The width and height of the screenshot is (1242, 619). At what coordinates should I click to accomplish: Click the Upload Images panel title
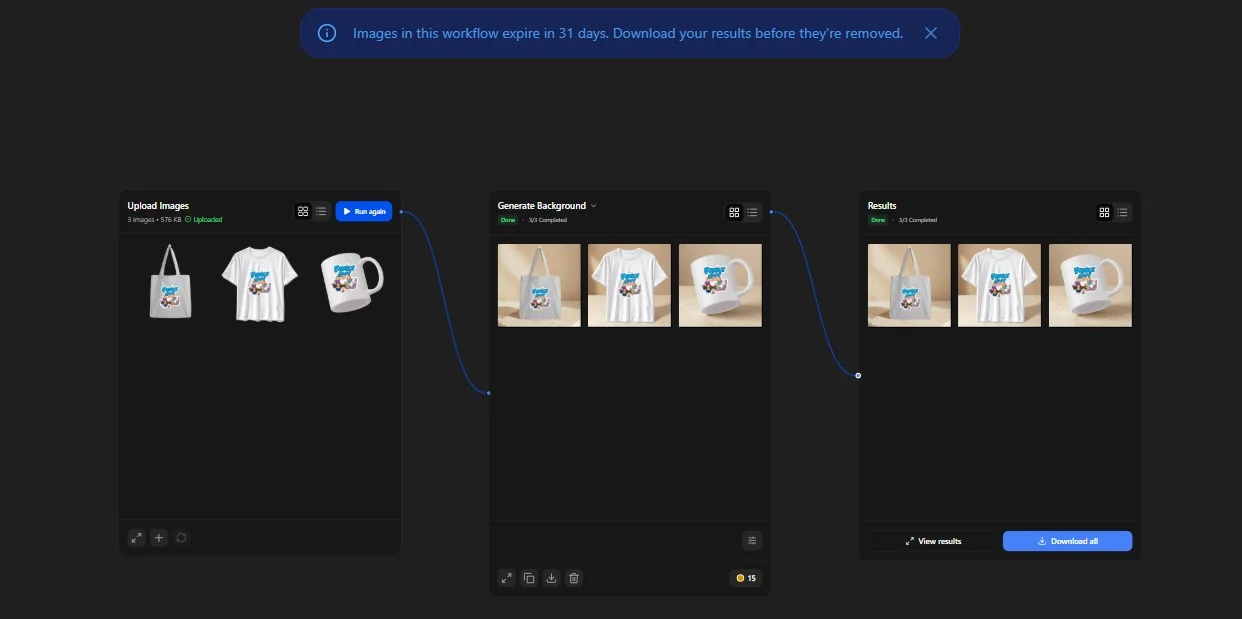point(158,206)
